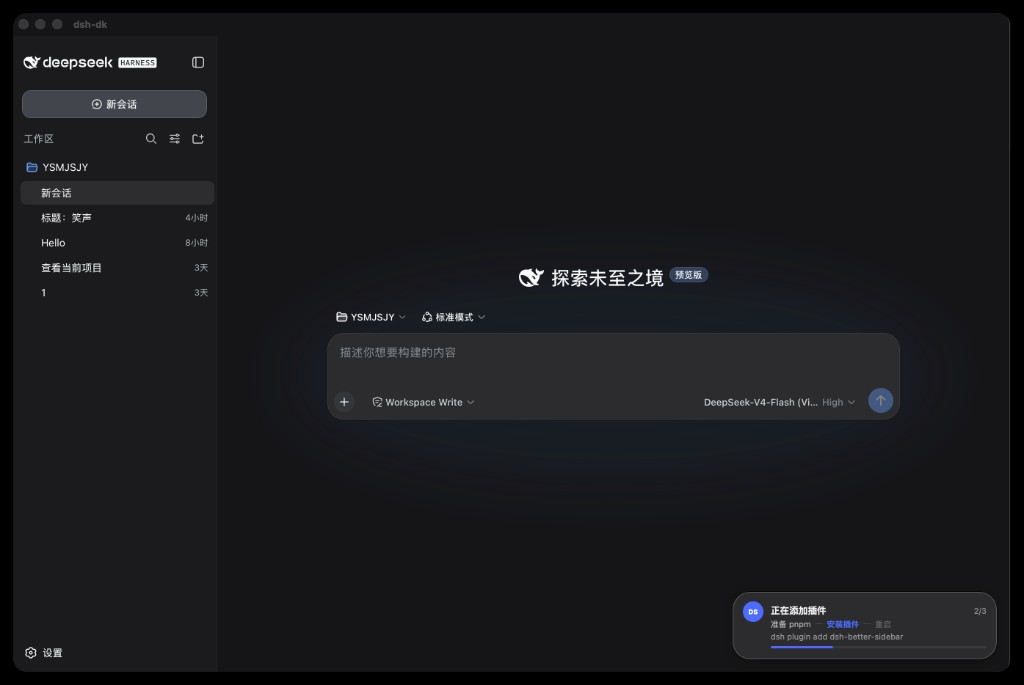Open the DeepSeek-V4-Flash model dropdown
Viewport: 1024px width, 685px height.
point(779,402)
